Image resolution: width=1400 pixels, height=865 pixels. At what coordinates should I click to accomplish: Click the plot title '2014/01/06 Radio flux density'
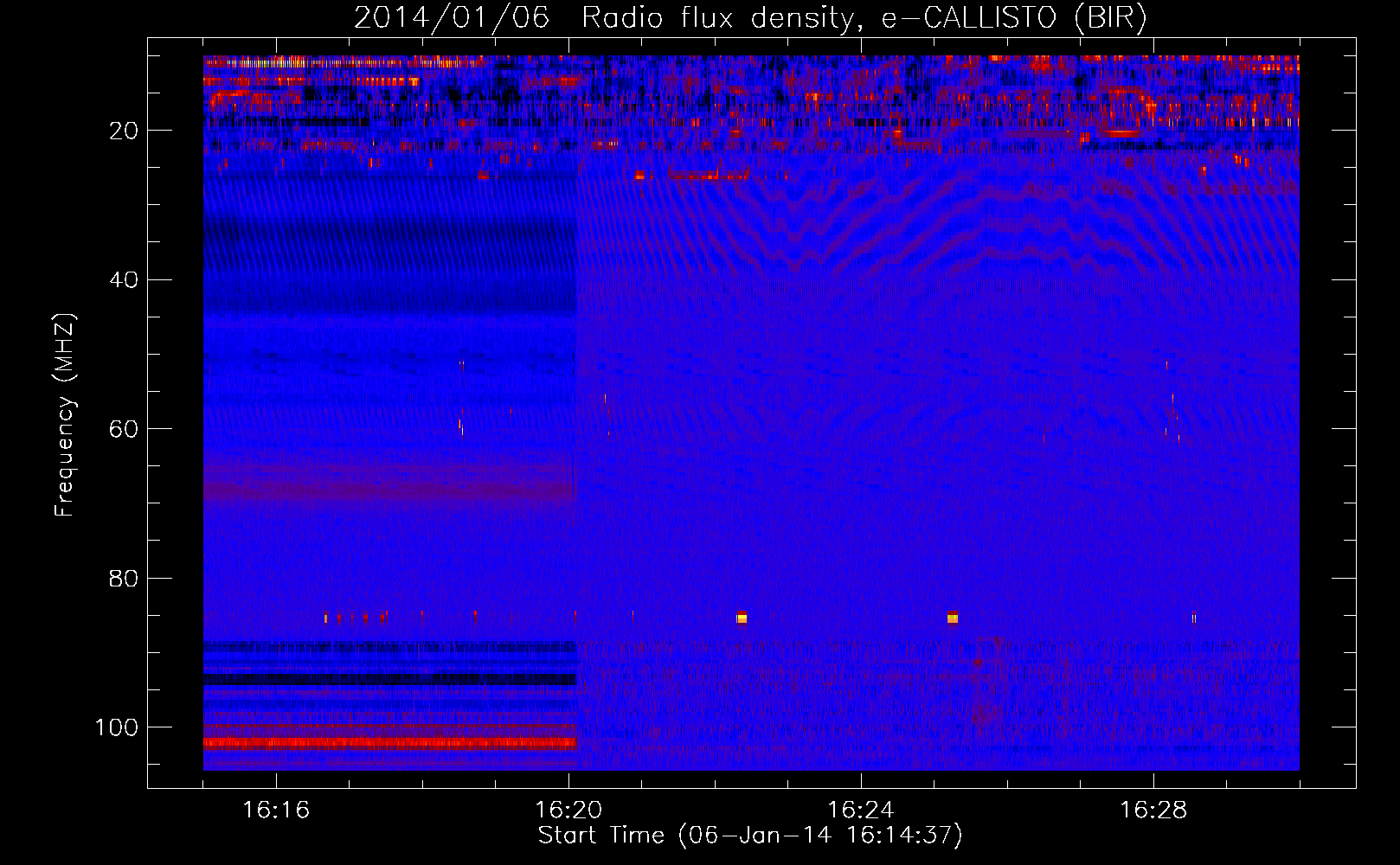point(750,18)
